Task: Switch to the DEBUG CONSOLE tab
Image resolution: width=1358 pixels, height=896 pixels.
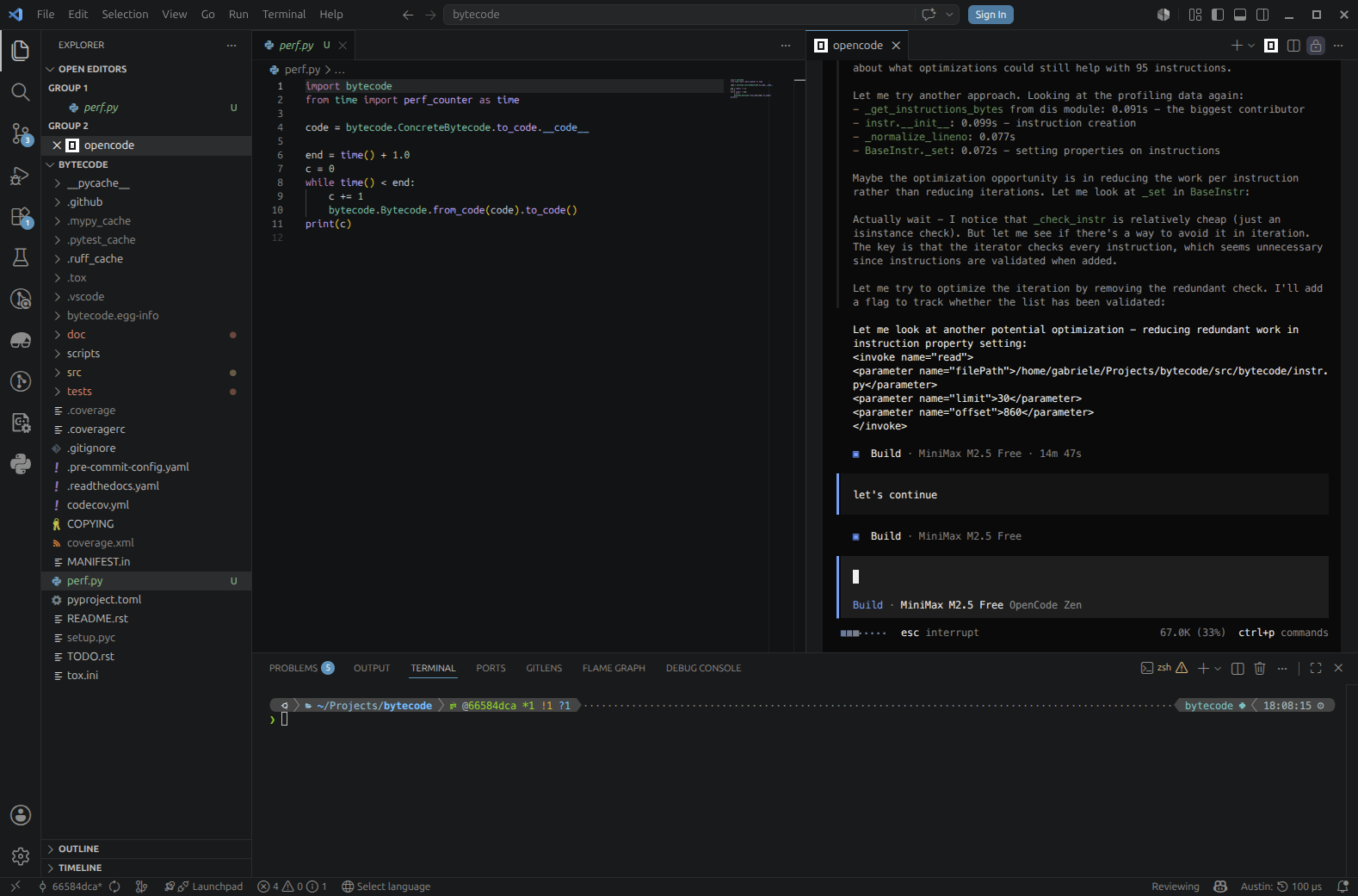Action: pyautogui.click(x=703, y=668)
